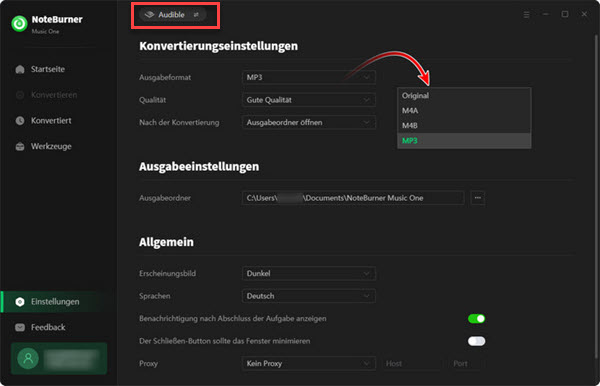
Task: Click the proxy Port field
Action: pyautogui.click(x=465, y=363)
